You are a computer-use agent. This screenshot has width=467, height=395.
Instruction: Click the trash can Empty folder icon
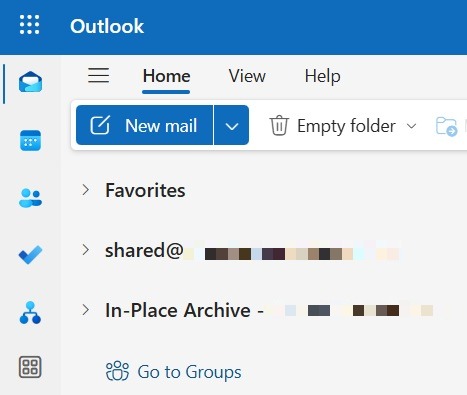[279, 125]
